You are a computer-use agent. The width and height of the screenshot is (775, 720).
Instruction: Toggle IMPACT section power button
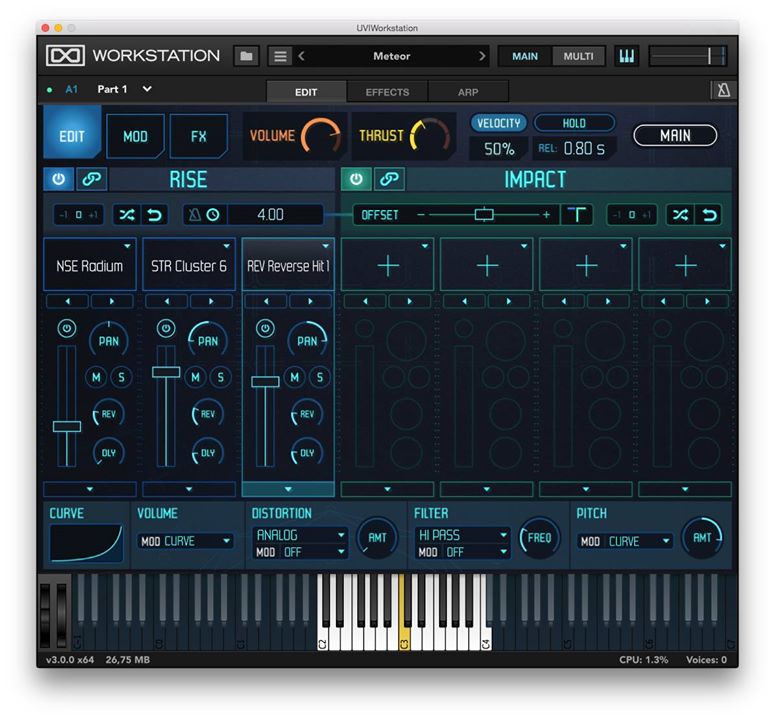pos(356,178)
